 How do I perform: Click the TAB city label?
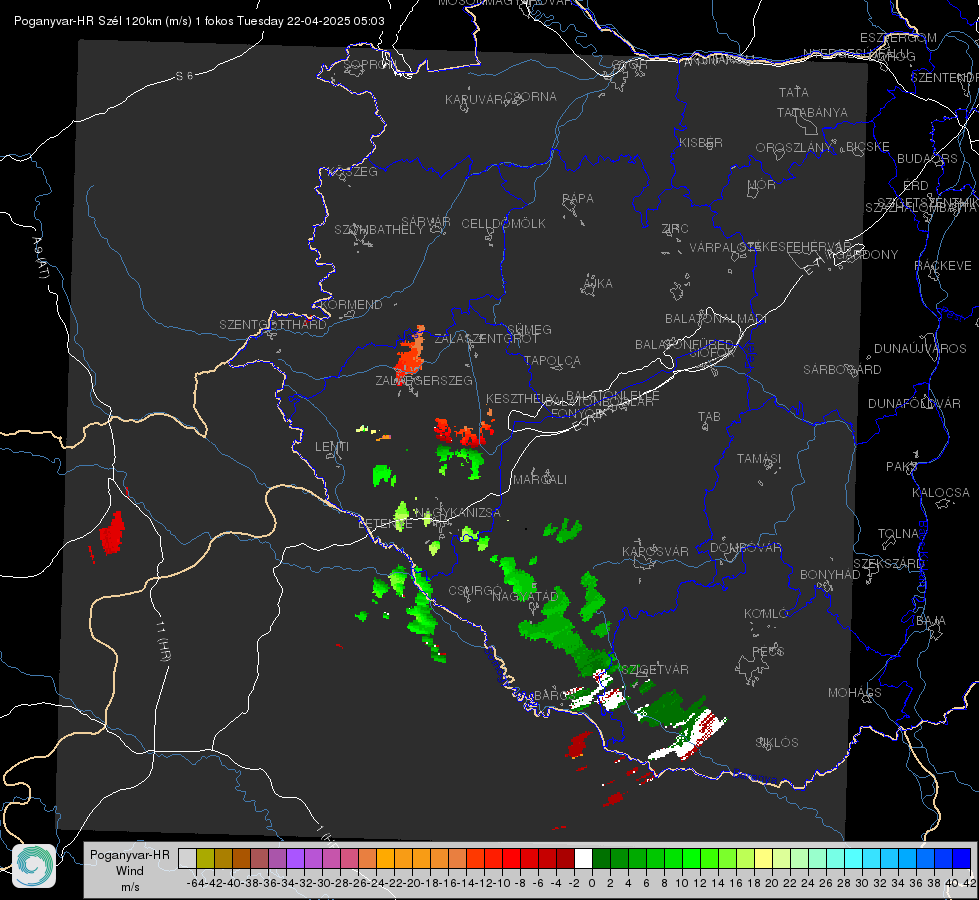(x=709, y=417)
